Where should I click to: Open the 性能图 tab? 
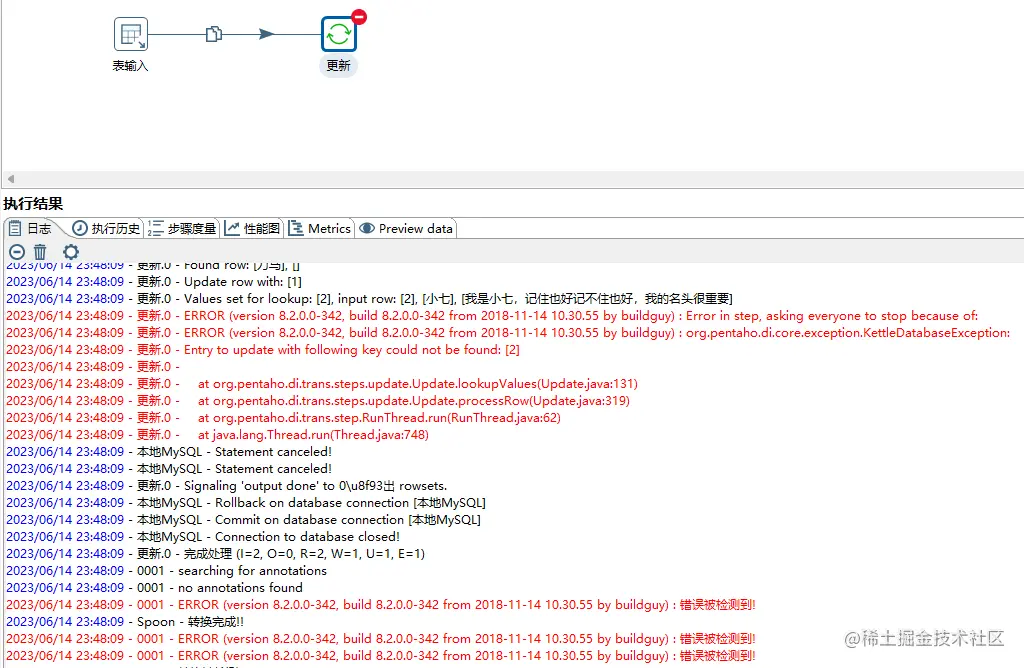(252, 229)
